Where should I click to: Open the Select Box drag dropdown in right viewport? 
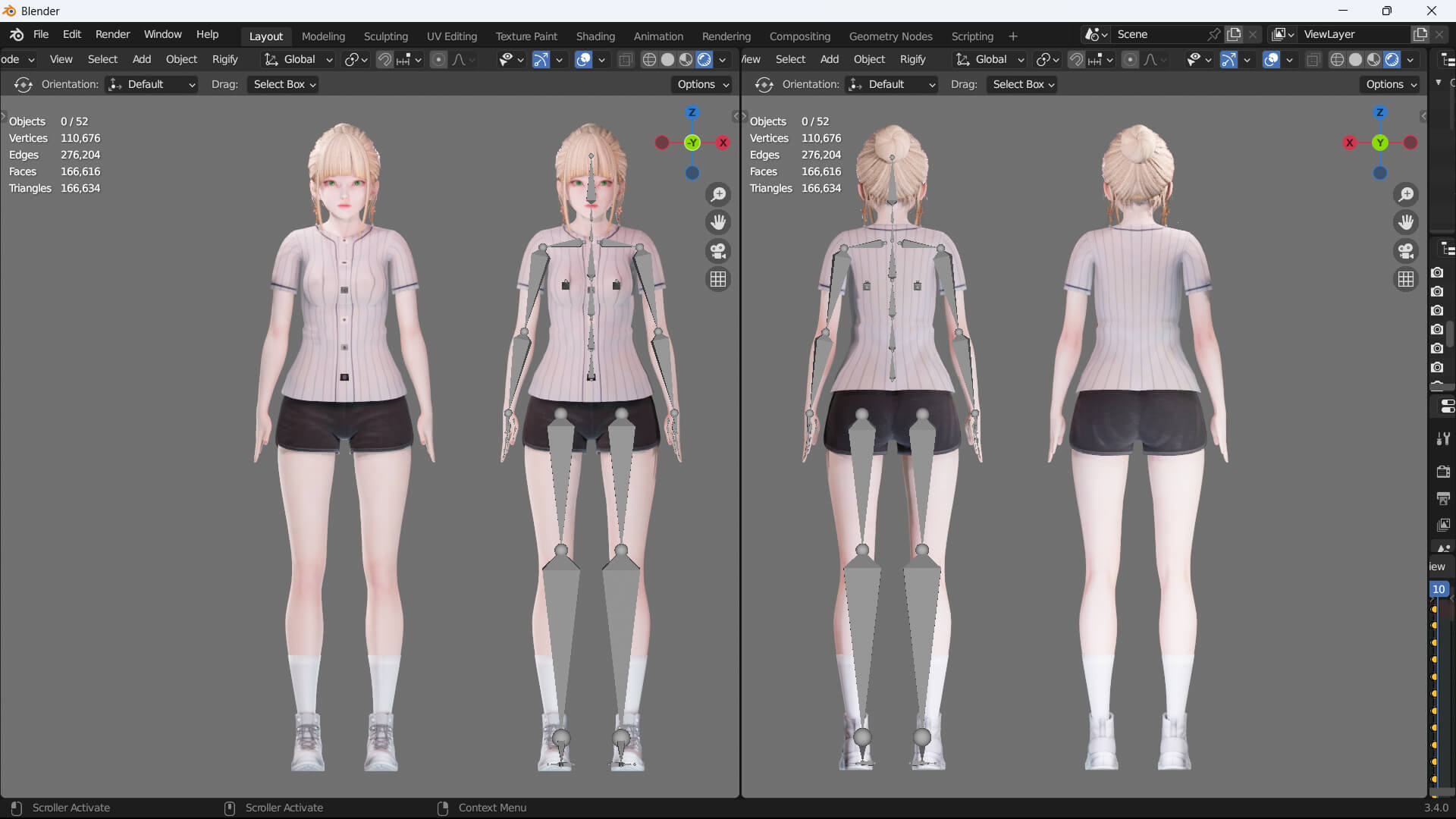tap(1024, 84)
